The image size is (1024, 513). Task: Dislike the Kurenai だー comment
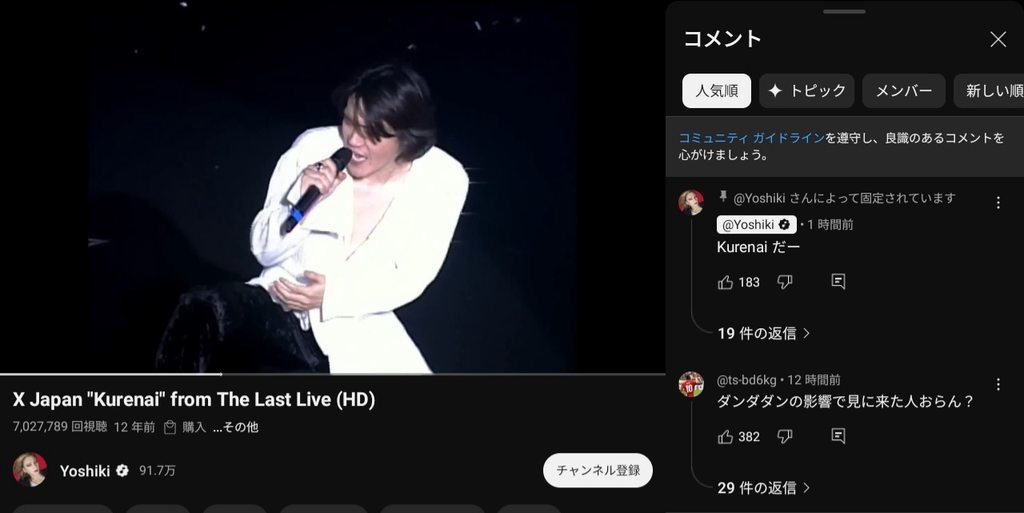coord(785,282)
